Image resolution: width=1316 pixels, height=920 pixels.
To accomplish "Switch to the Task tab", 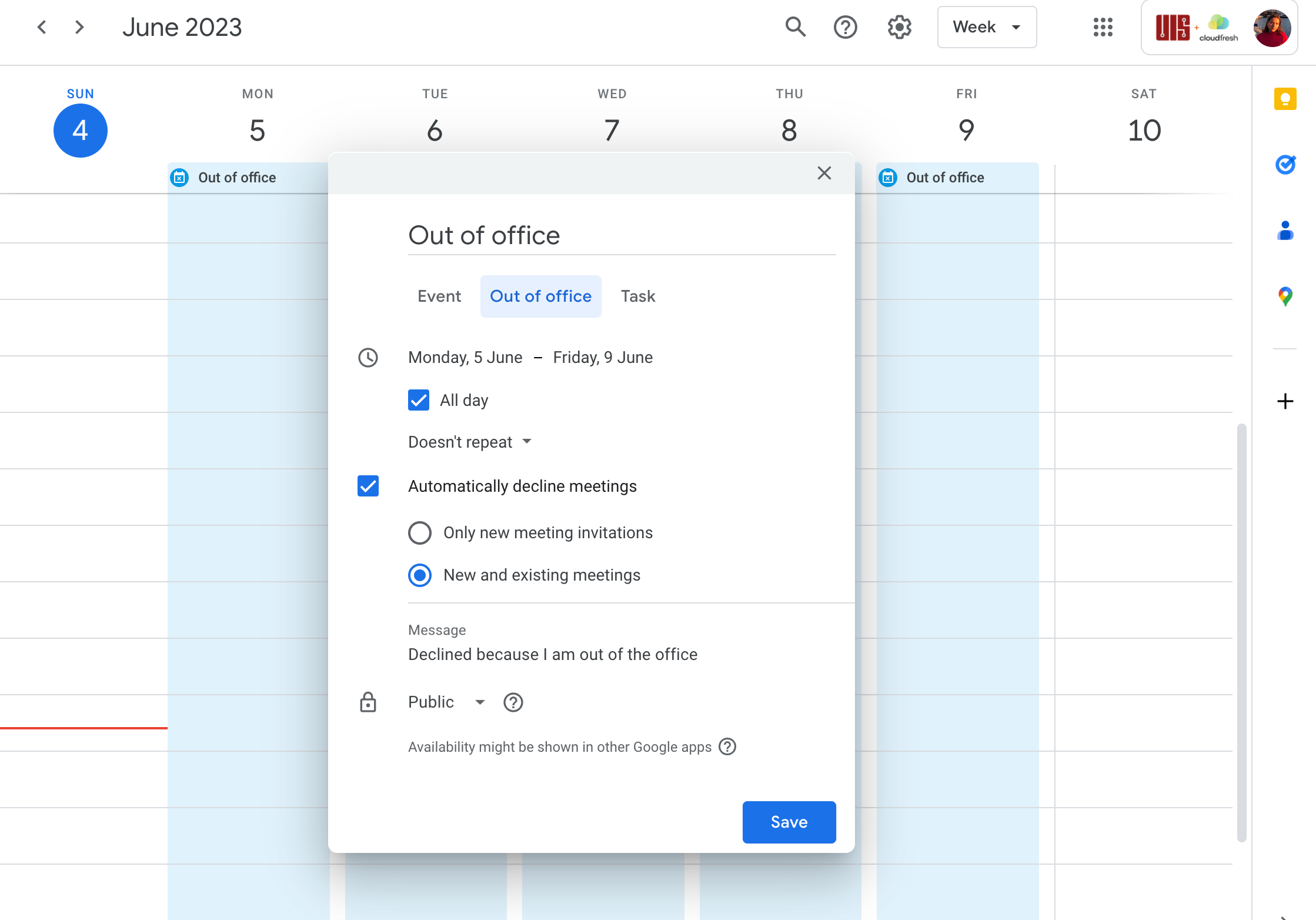I will (638, 295).
